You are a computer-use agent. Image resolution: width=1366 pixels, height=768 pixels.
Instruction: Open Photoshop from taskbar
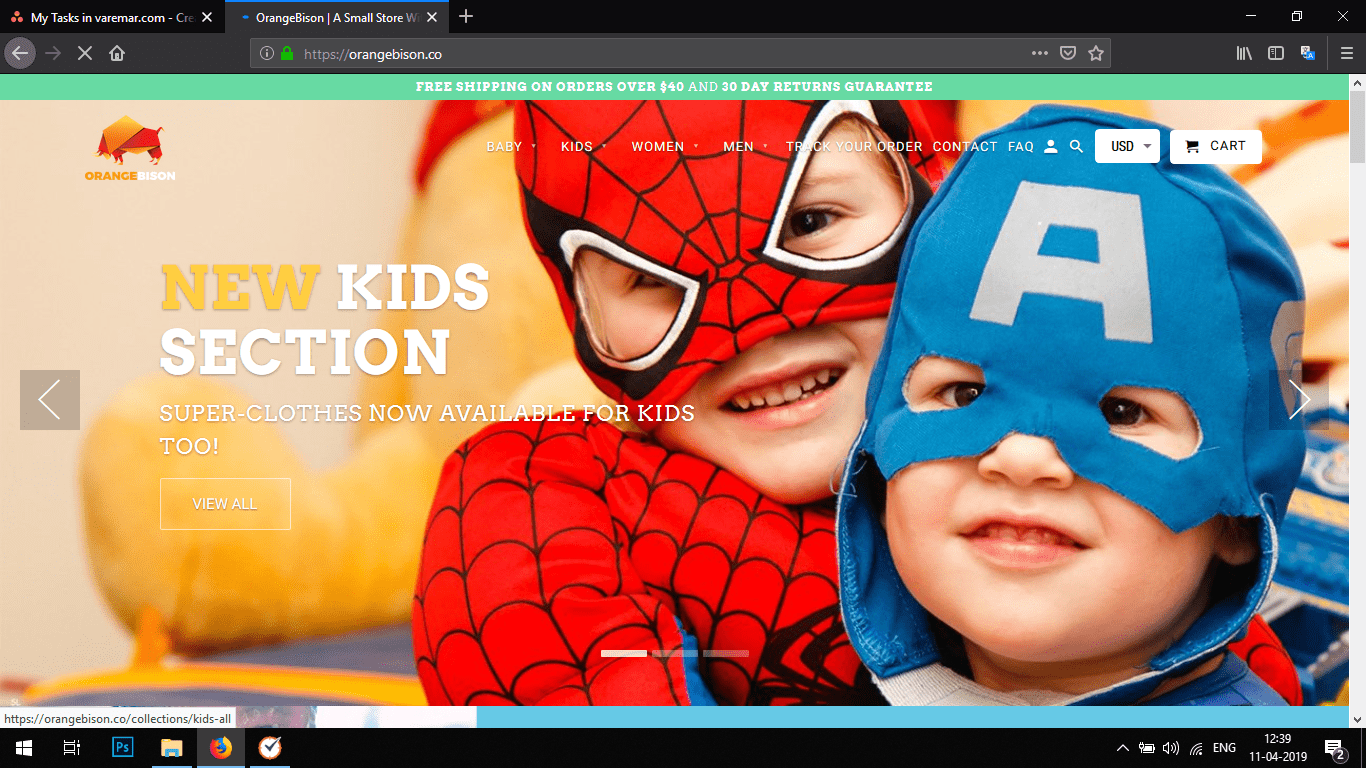click(123, 748)
